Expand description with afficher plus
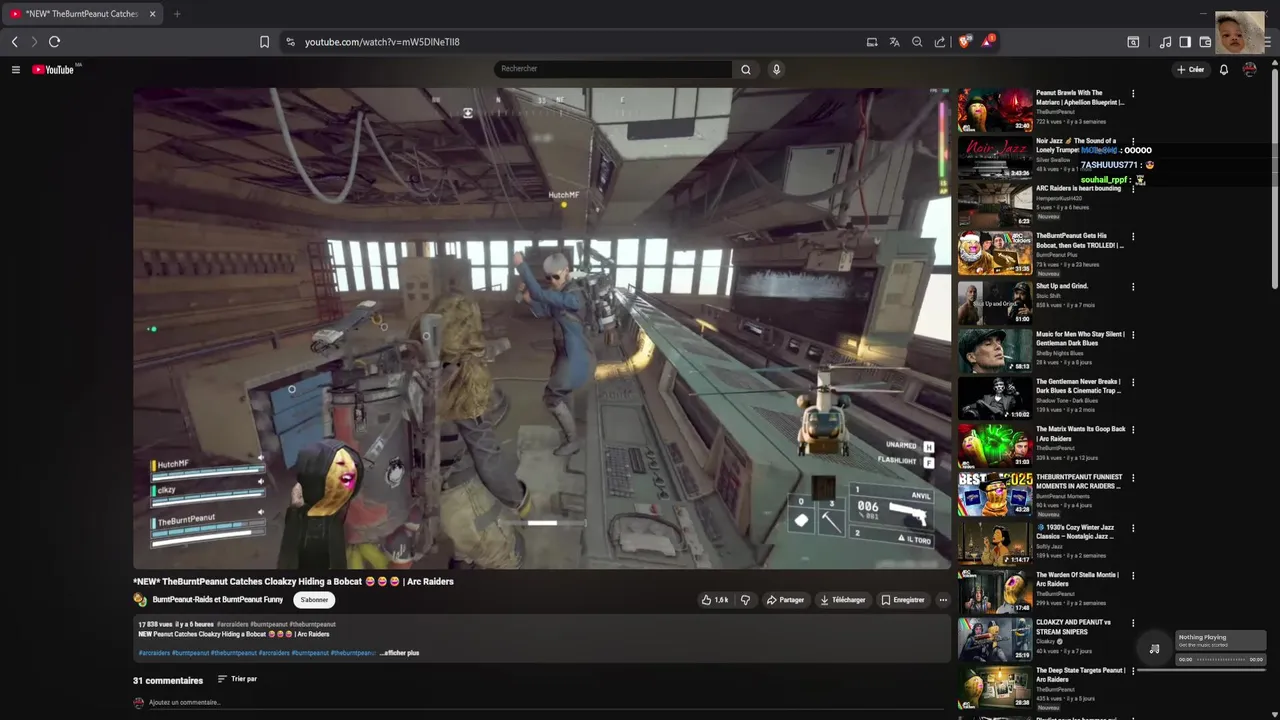The height and width of the screenshot is (720, 1280). (x=399, y=653)
